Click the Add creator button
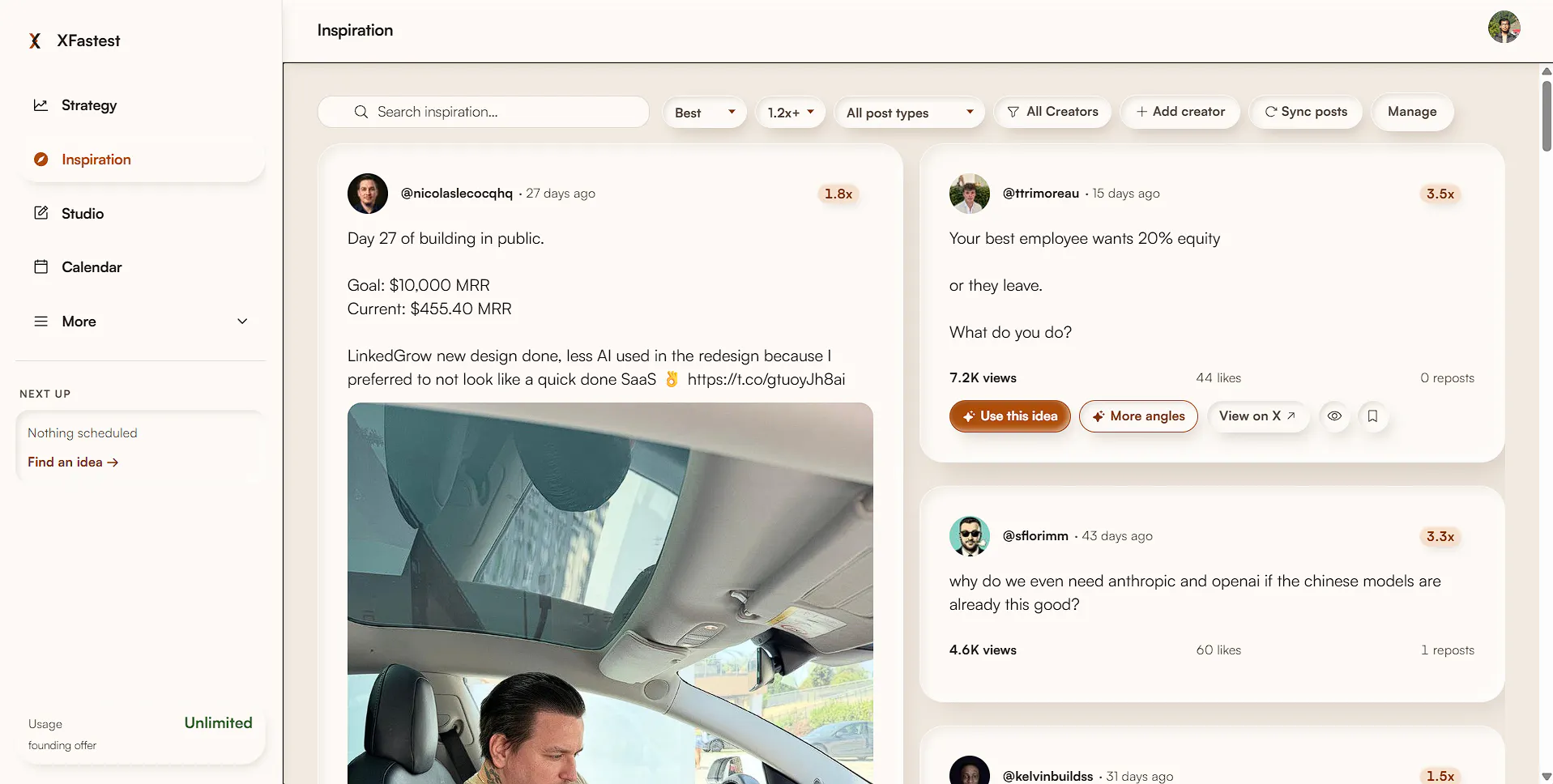1553x784 pixels. [1180, 112]
